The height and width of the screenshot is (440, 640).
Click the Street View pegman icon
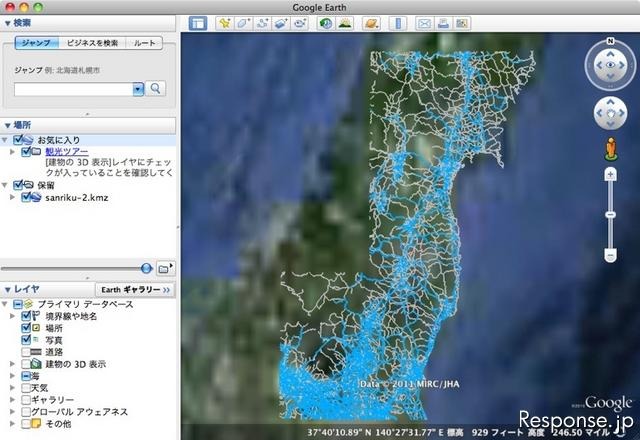(609, 151)
